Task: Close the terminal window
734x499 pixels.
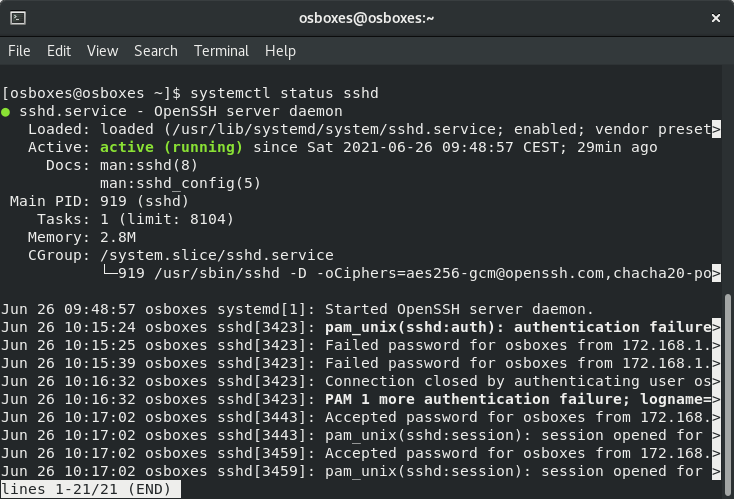Action: click(x=714, y=17)
